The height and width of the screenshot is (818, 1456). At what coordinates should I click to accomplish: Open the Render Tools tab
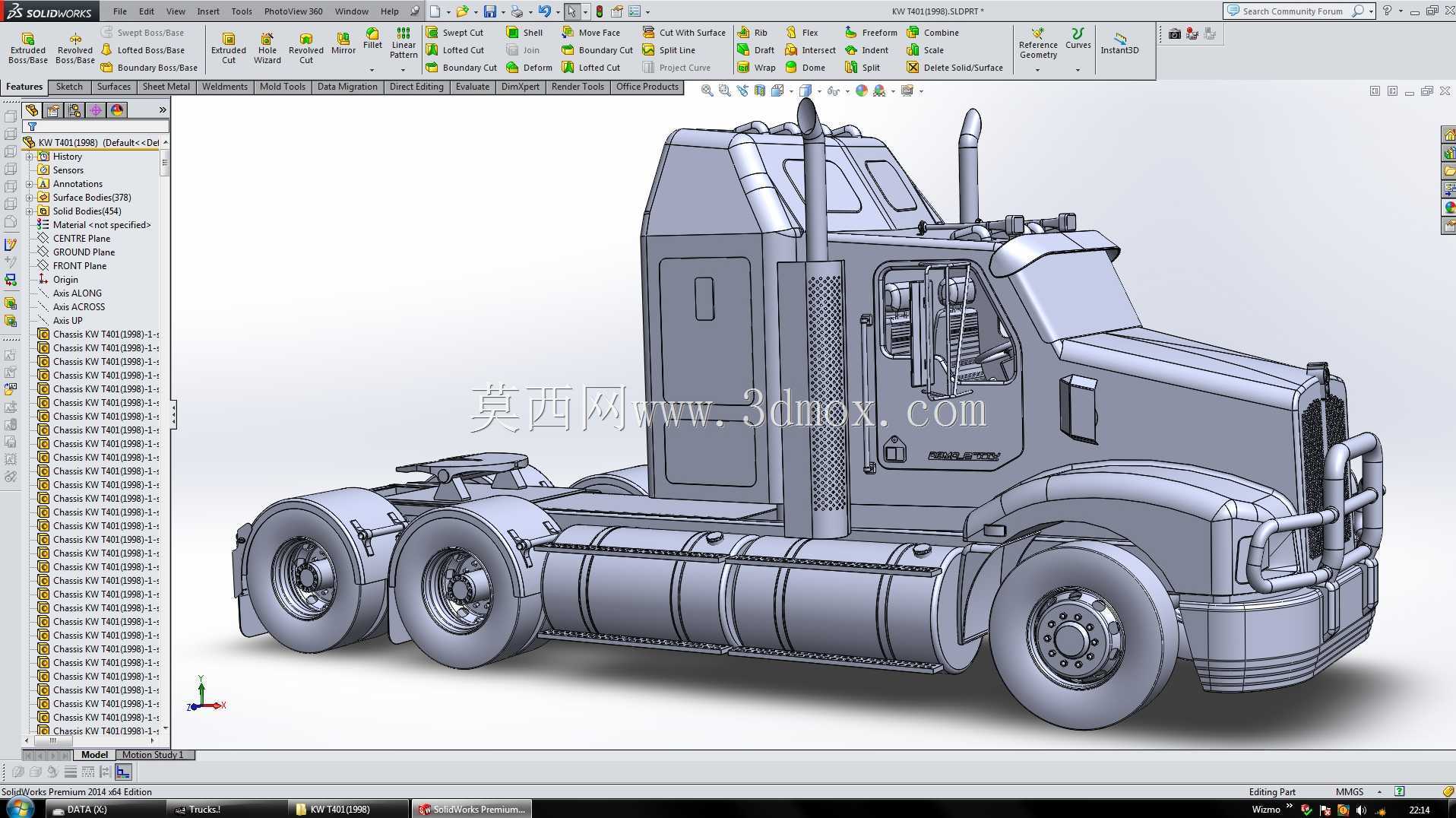coord(578,87)
